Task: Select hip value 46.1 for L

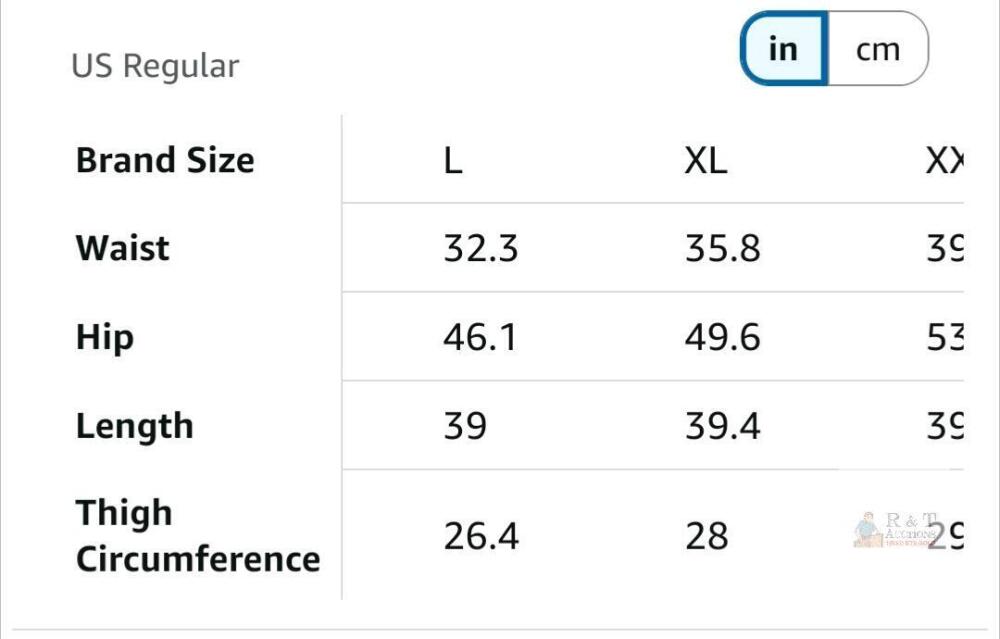Action: 480,337
